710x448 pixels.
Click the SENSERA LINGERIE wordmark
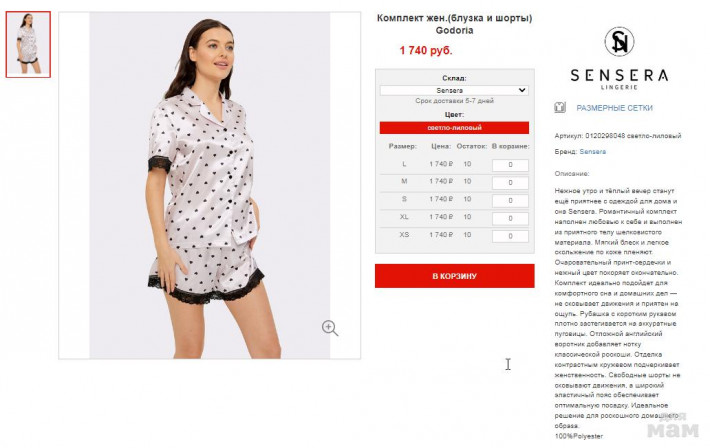click(x=619, y=79)
